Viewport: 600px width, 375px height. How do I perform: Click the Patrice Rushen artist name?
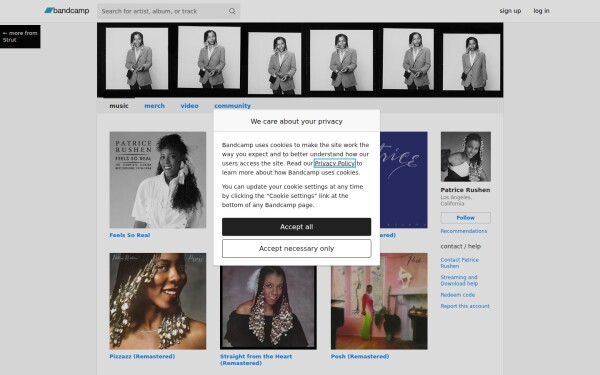coord(465,190)
